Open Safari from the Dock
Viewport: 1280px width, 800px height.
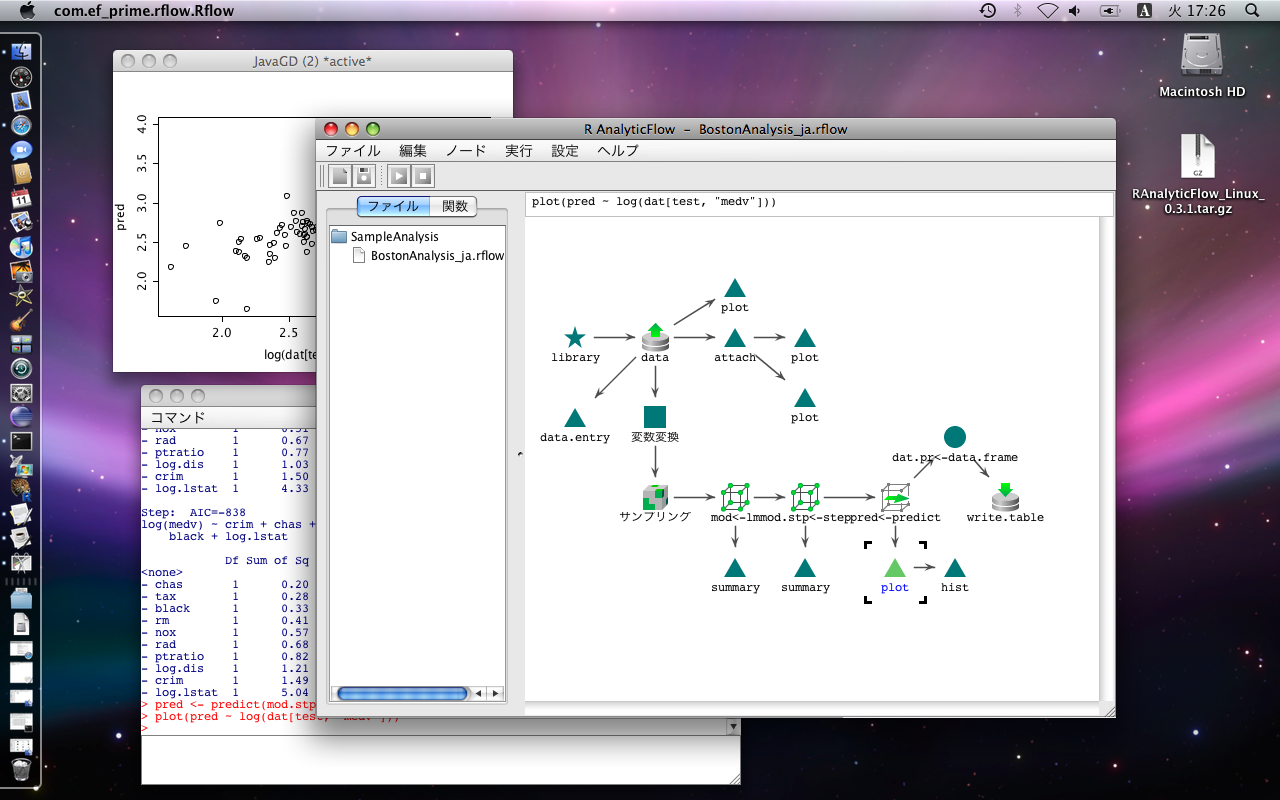point(21,126)
